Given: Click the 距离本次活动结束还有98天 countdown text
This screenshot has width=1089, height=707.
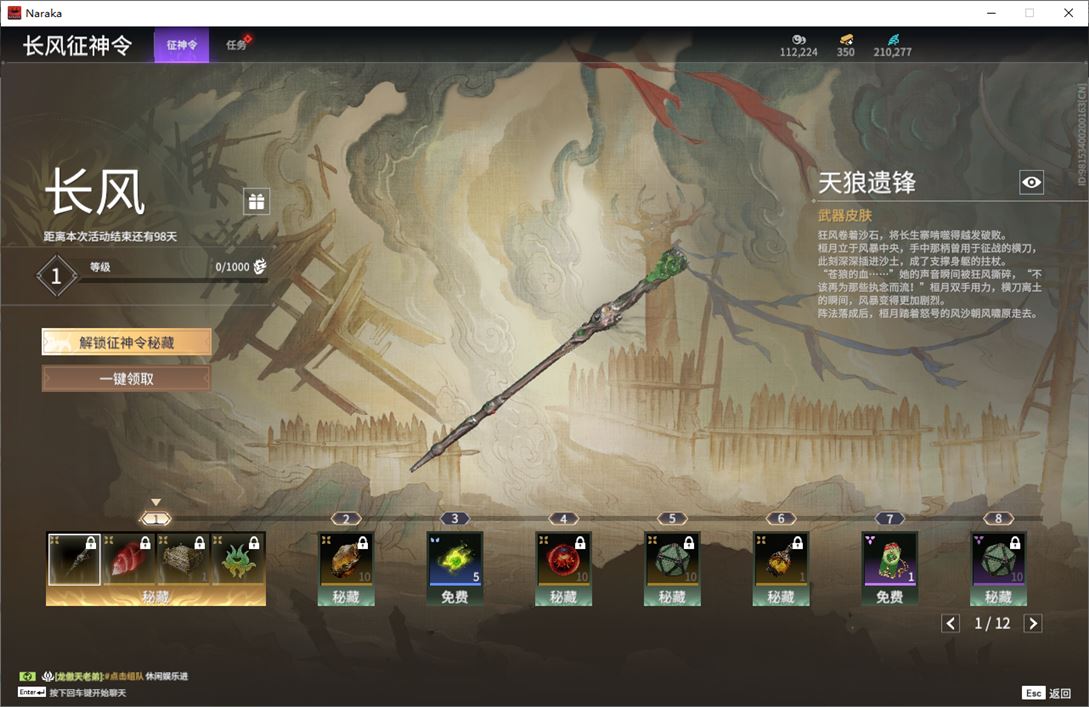Looking at the screenshot, I should [110, 237].
